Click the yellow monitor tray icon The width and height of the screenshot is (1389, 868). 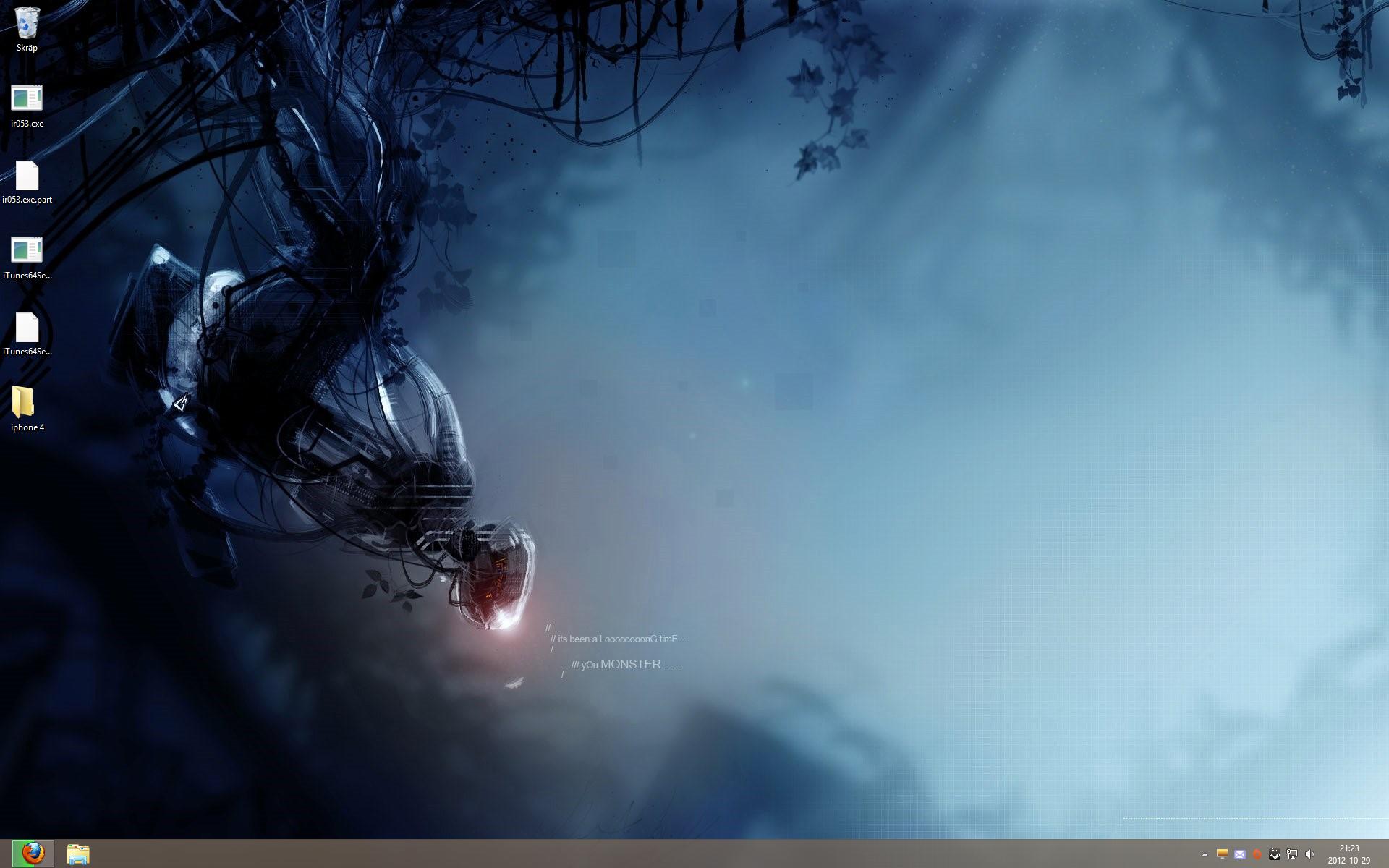(1222, 854)
